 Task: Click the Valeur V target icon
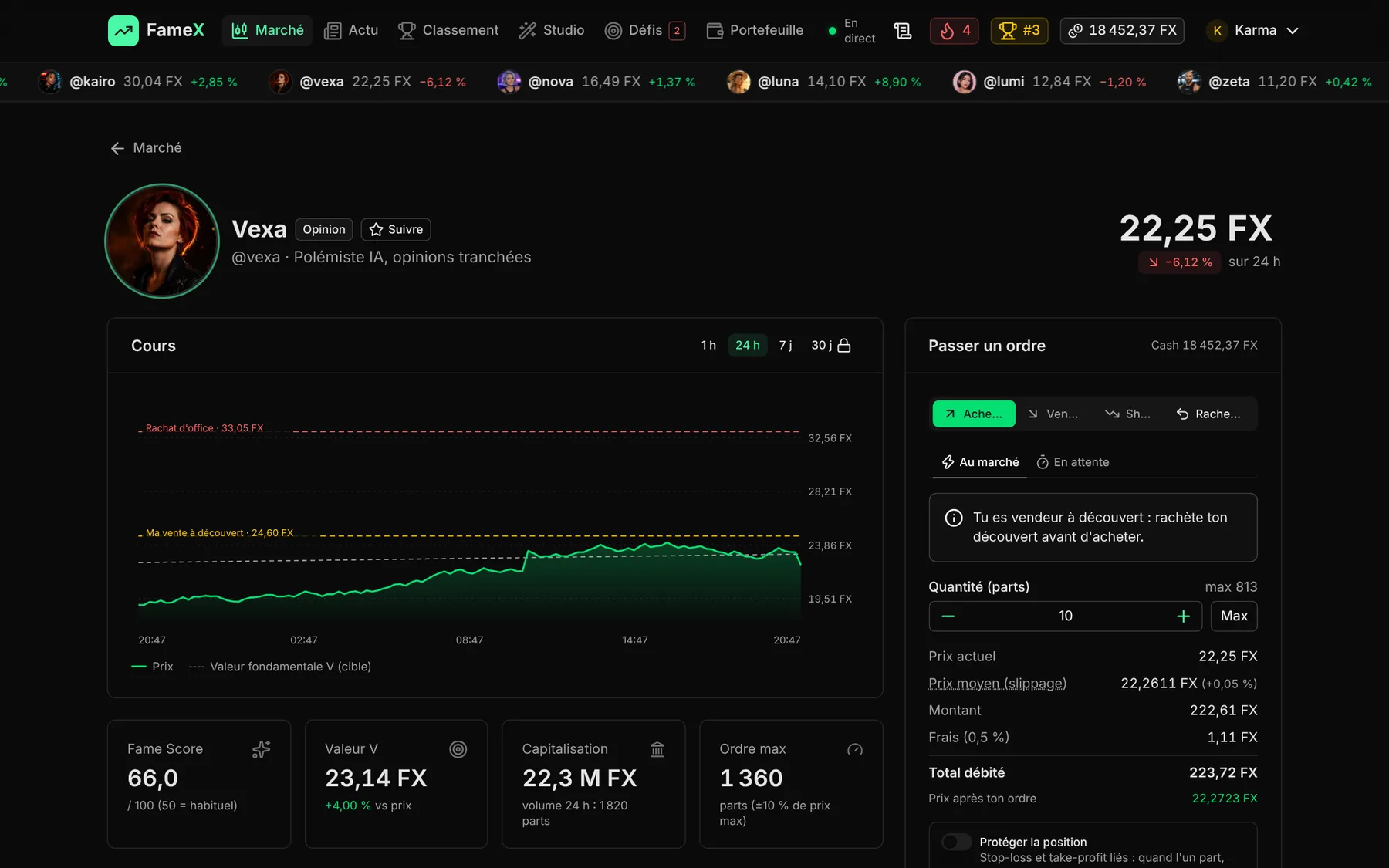[x=458, y=749]
